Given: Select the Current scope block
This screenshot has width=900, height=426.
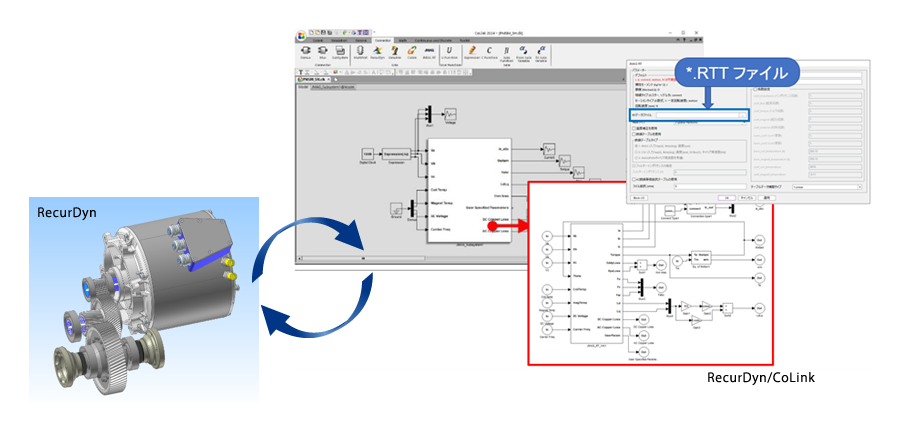Looking at the screenshot, I should (549, 149).
